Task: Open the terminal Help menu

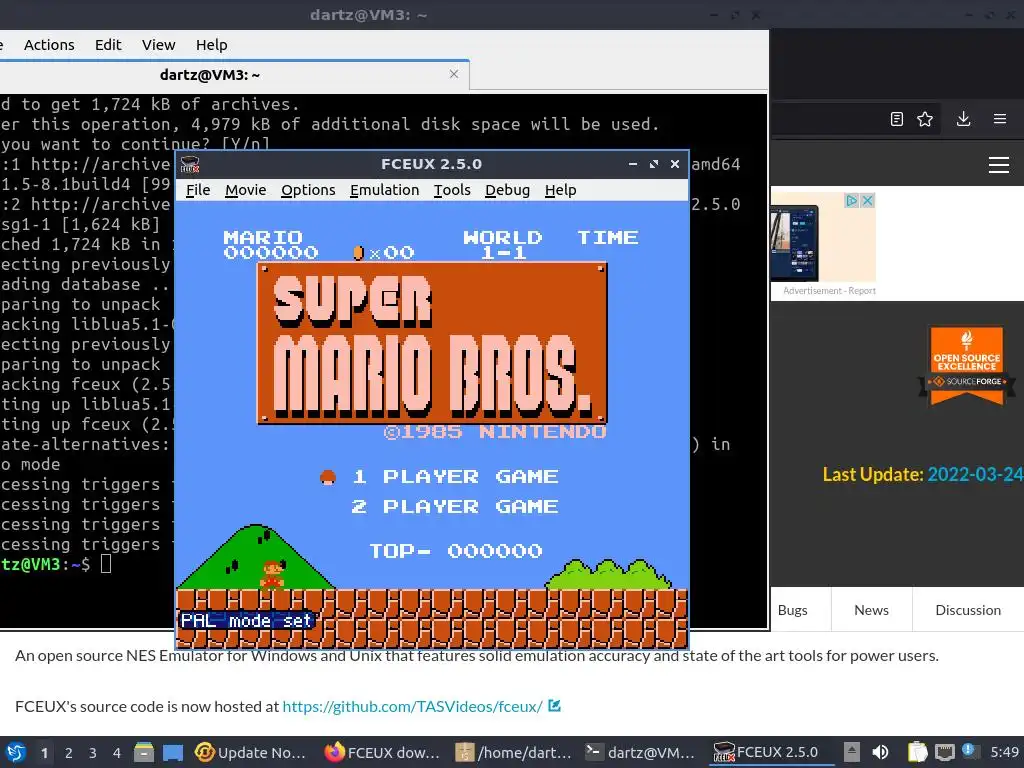Action: pyautogui.click(x=212, y=45)
